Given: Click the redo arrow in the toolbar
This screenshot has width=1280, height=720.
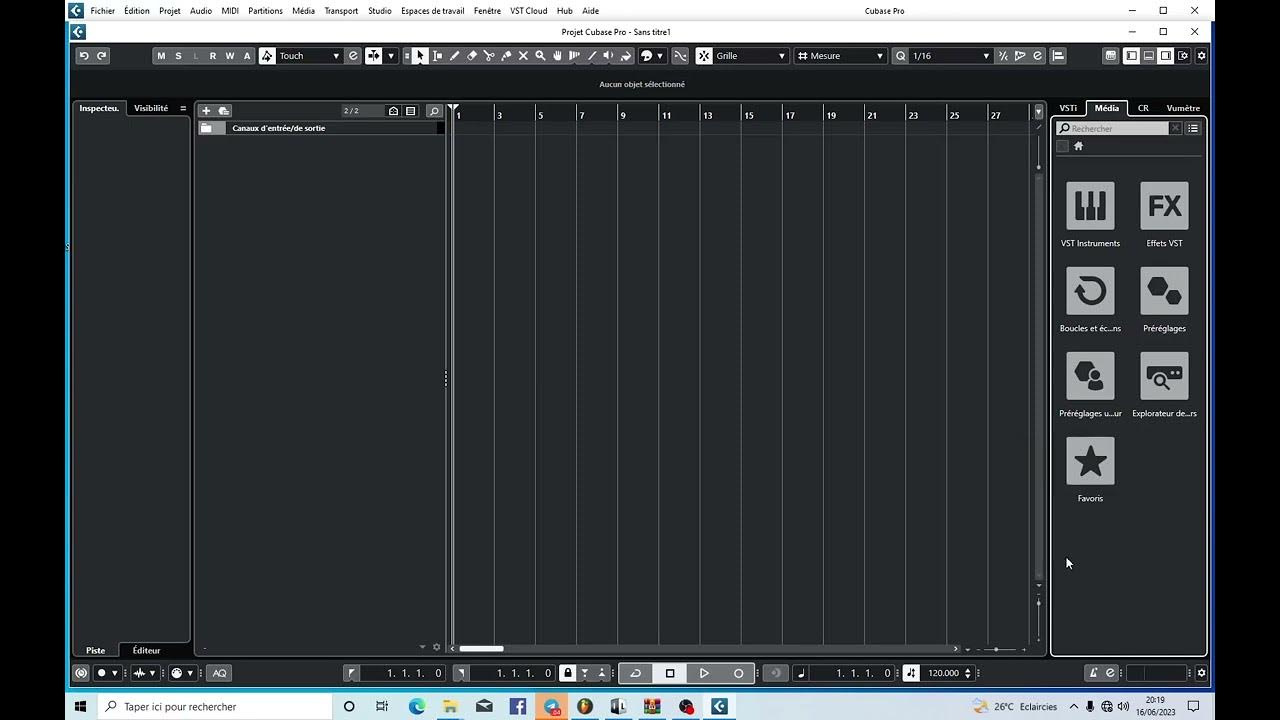Looking at the screenshot, I should click(101, 56).
